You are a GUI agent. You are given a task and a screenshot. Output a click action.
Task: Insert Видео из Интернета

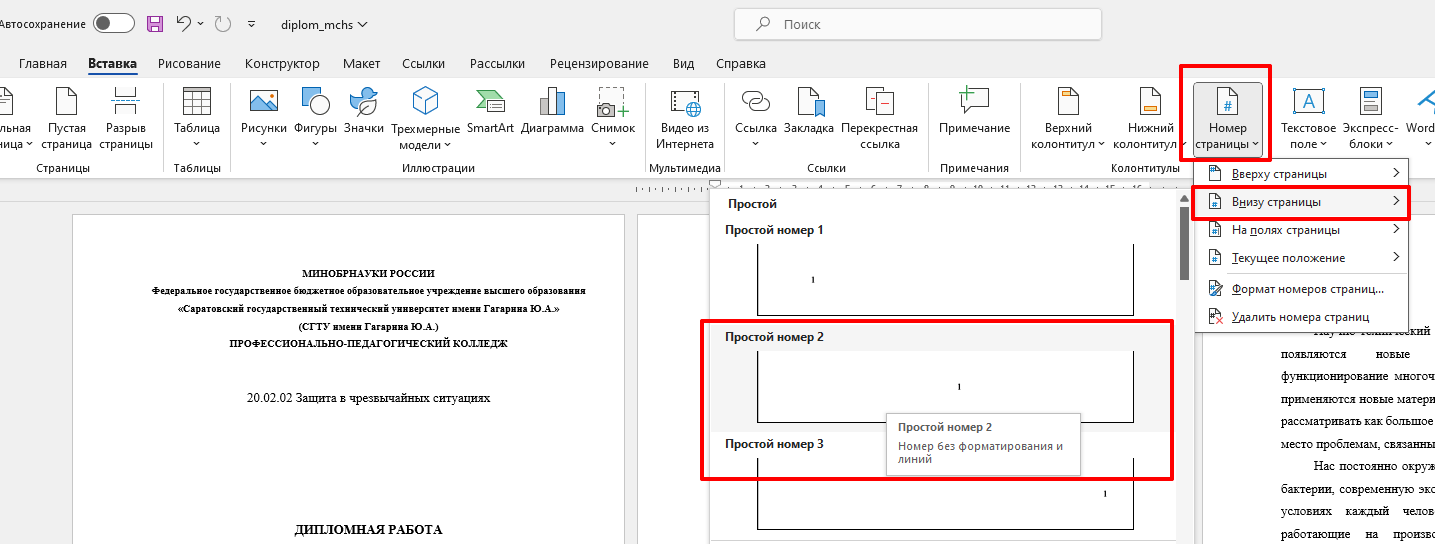[x=685, y=118]
